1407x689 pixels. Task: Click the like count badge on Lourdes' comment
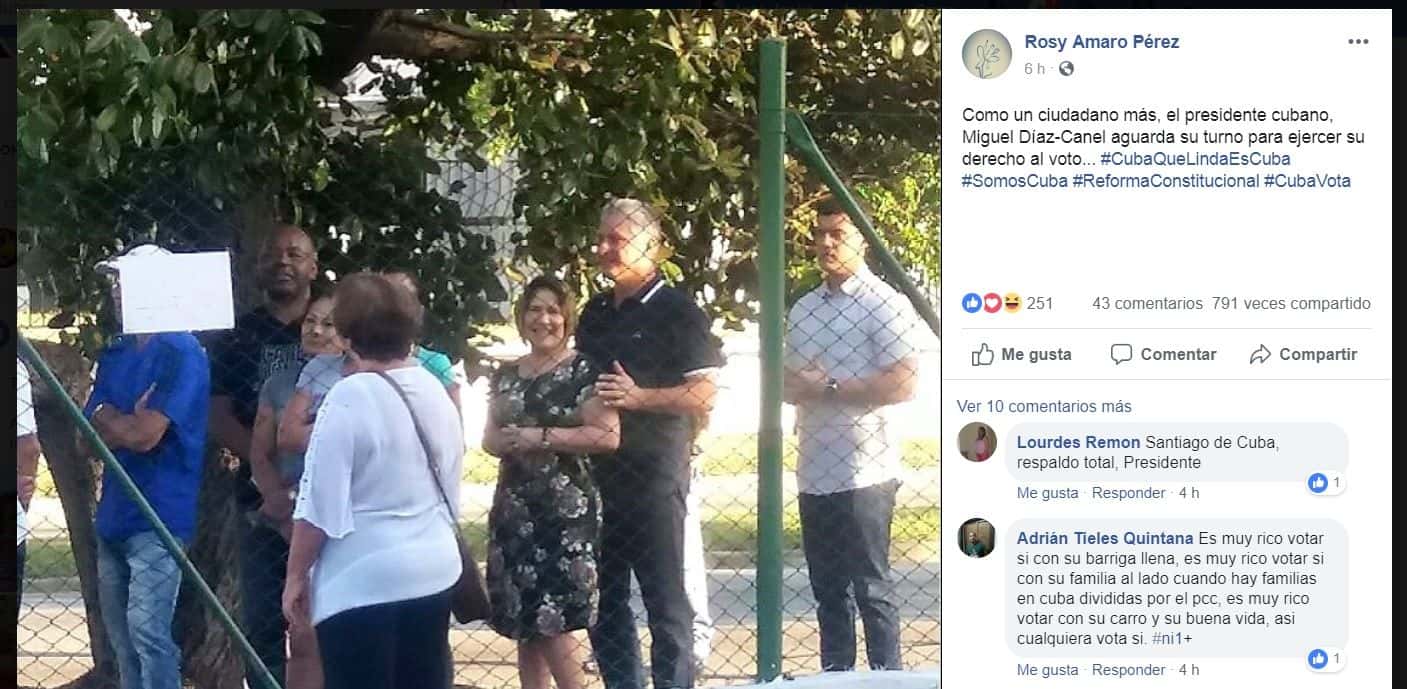click(x=1326, y=483)
